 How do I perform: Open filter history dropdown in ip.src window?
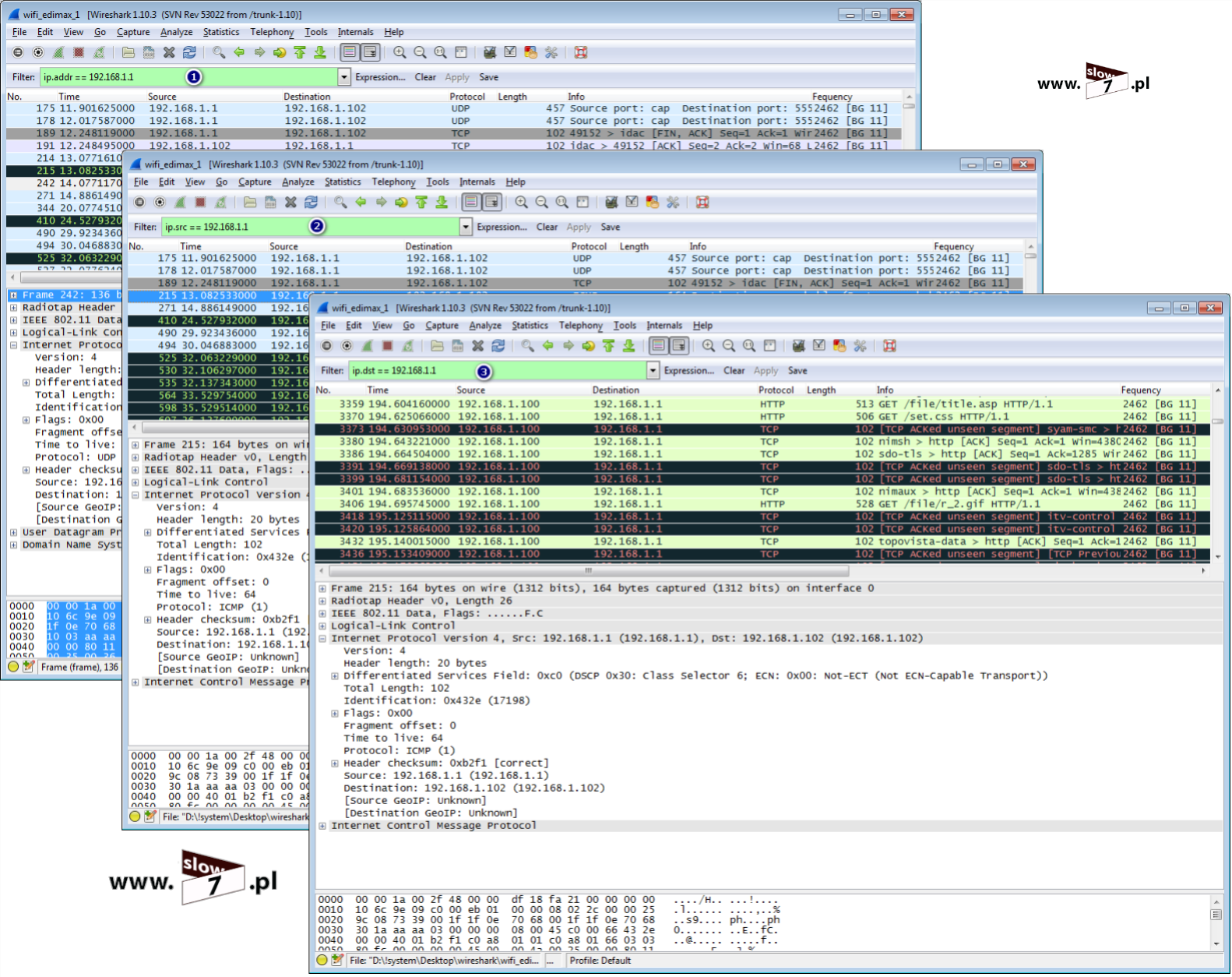tap(466, 227)
